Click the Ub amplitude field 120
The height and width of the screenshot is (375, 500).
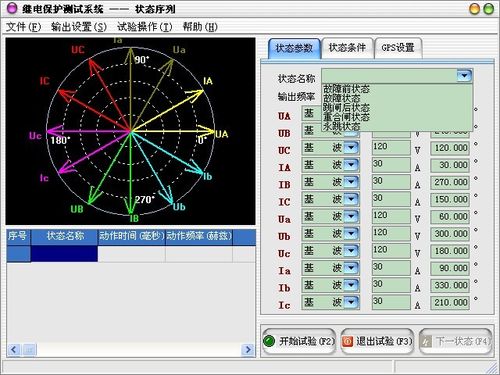(x=391, y=234)
